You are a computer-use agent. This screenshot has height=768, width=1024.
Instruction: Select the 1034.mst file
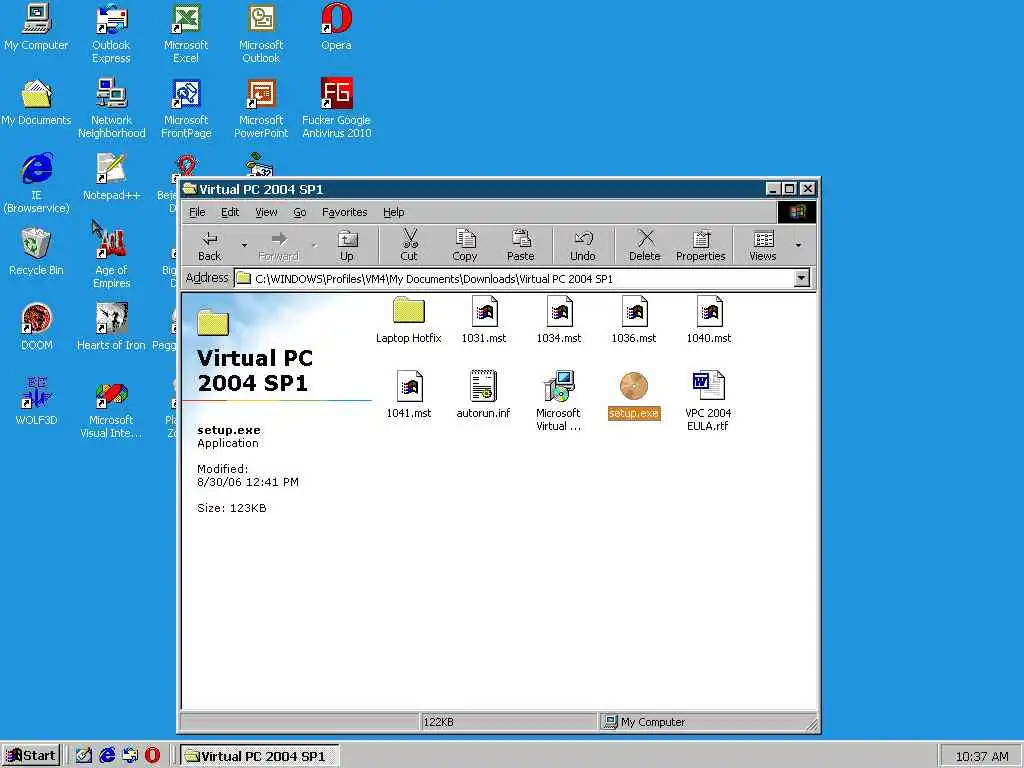pyautogui.click(x=559, y=319)
